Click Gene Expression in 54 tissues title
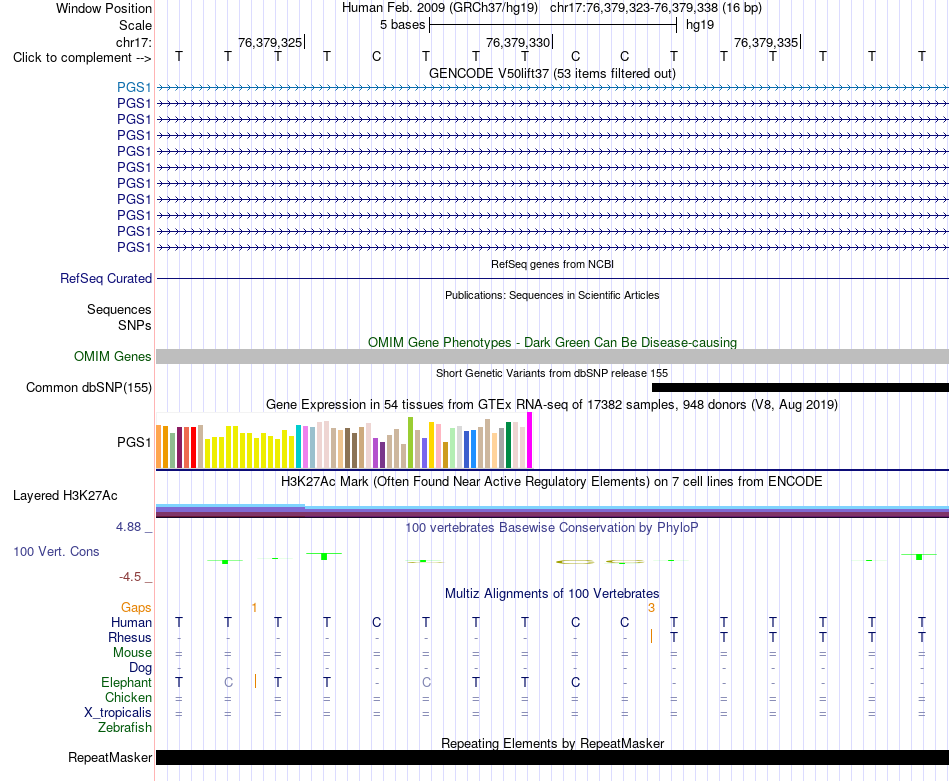Viewport: 950px width, 781px height. [x=552, y=404]
